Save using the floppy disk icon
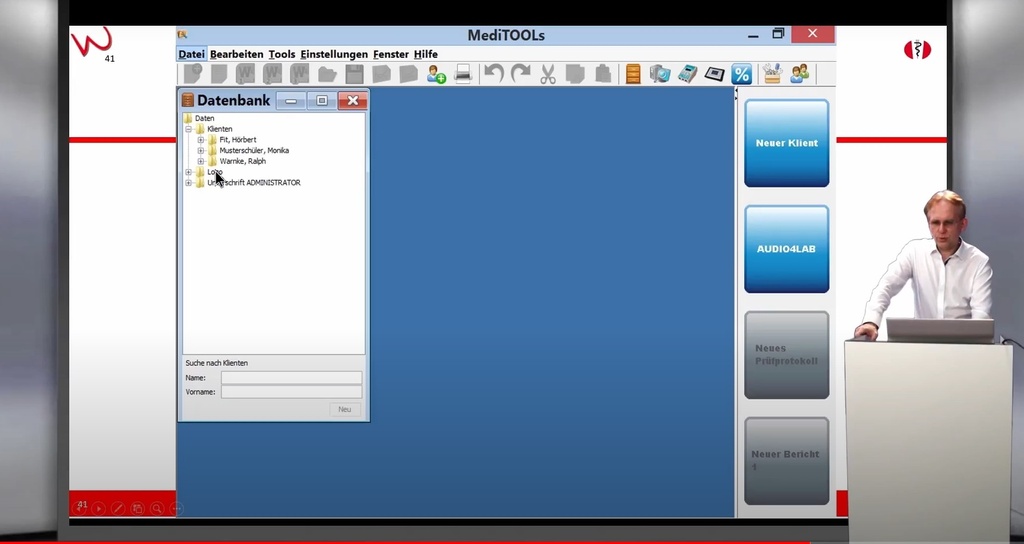The height and width of the screenshot is (544, 1024). [x=354, y=74]
